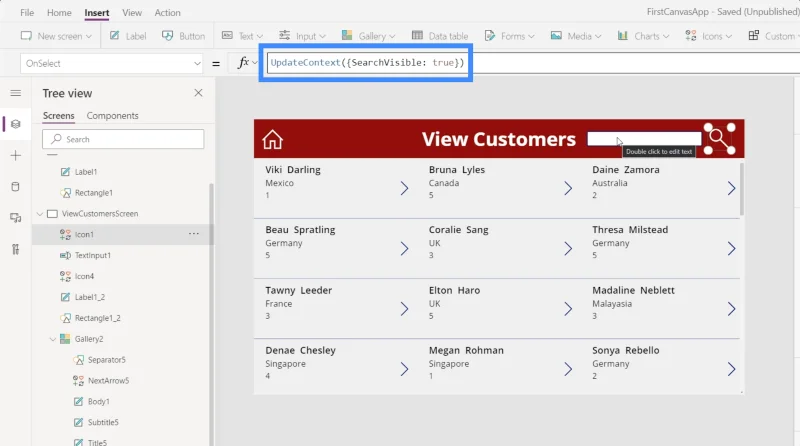This screenshot has height=446, width=800.
Task: Click next arrow for Thresa Milstead
Action: point(731,249)
